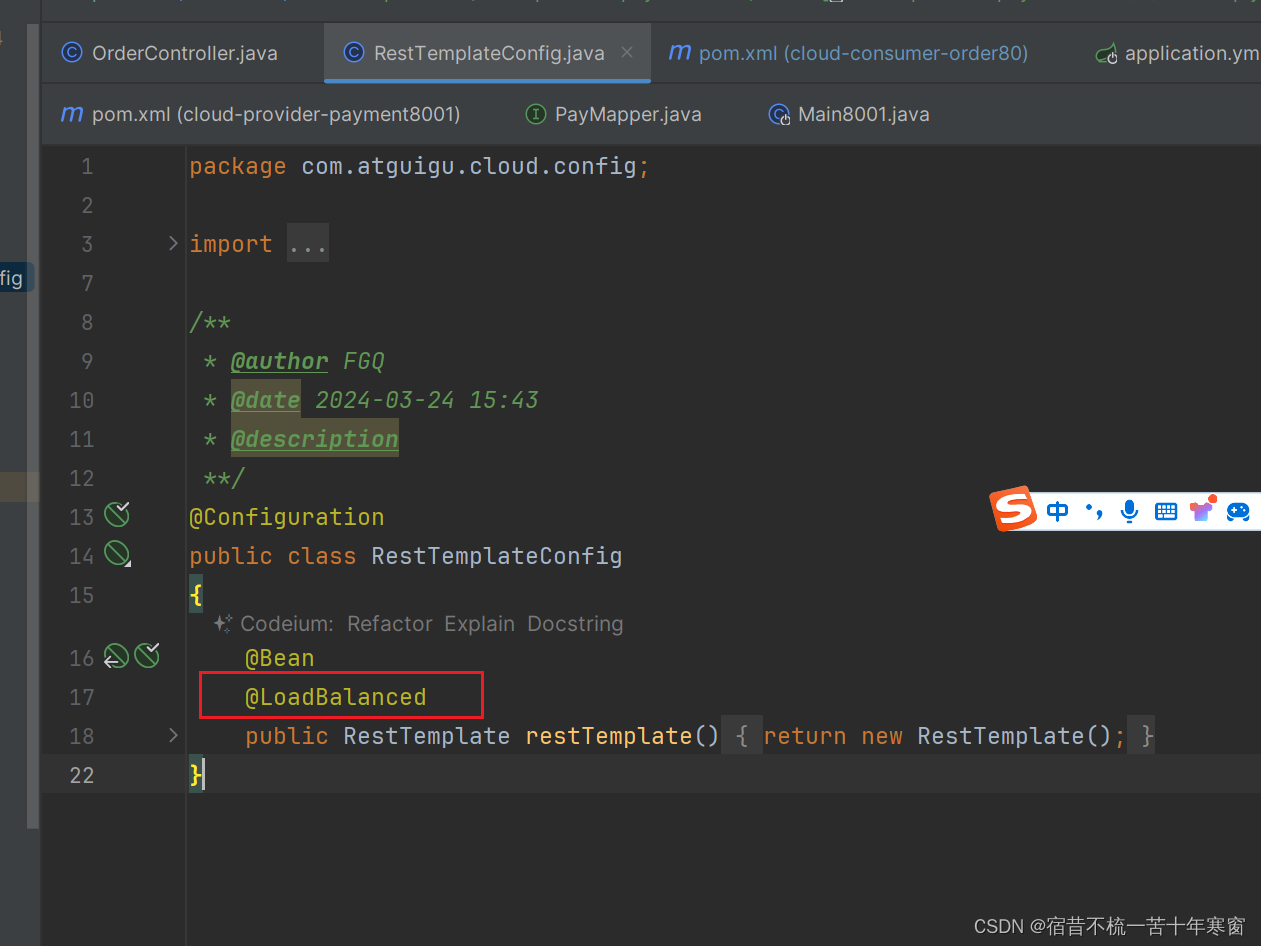The width and height of the screenshot is (1261, 946).
Task: Click the bean gutter icon beside line 14
Action: 117,553
